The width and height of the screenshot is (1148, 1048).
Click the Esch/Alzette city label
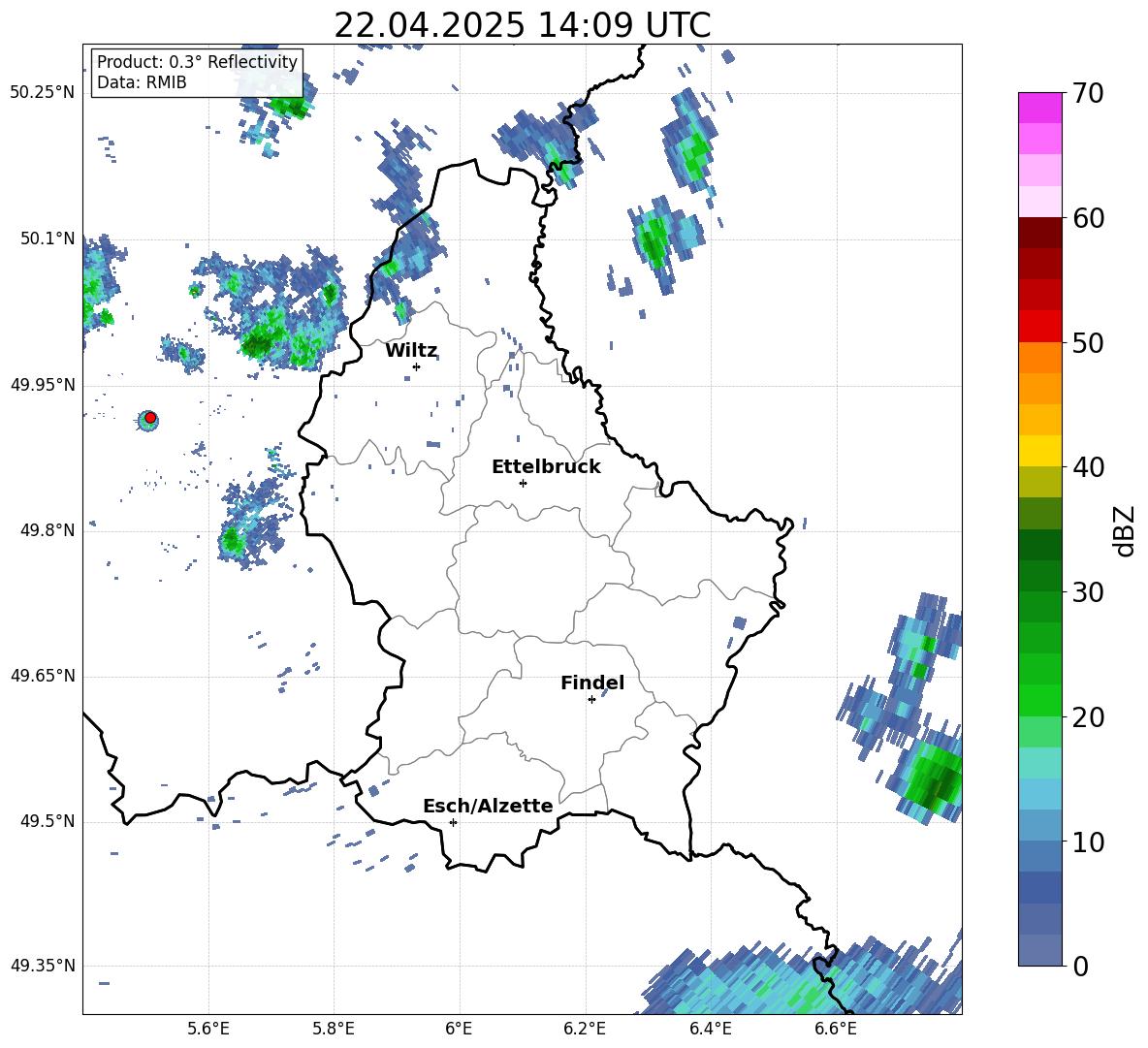click(488, 806)
